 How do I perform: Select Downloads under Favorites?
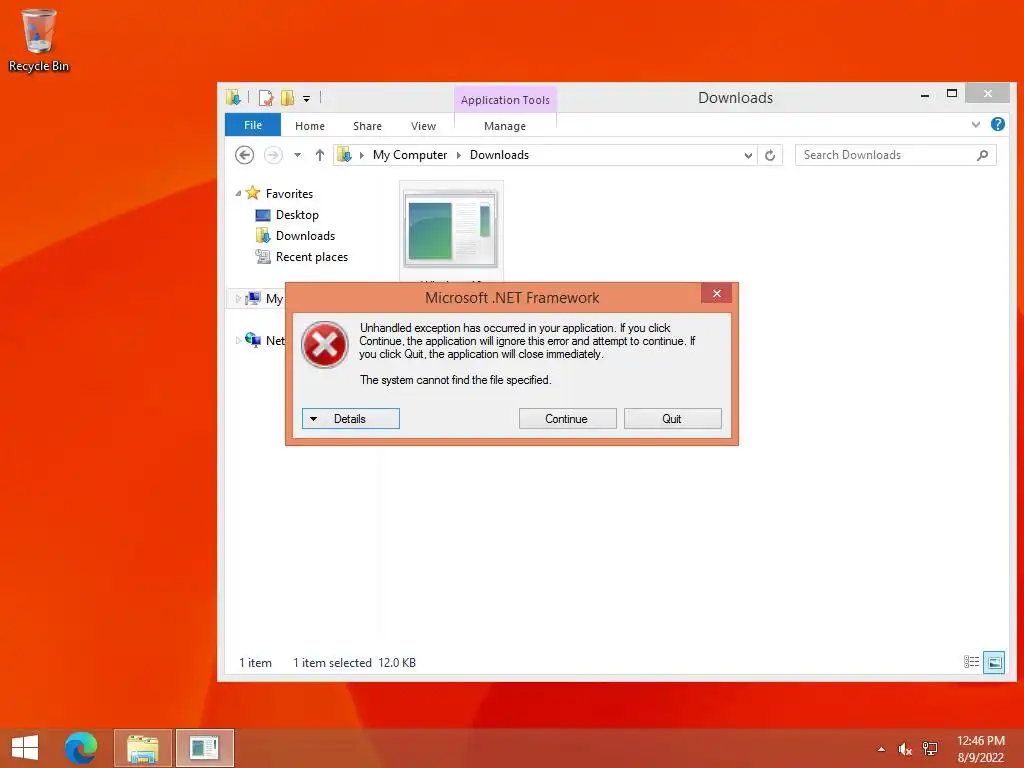pos(305,236)
